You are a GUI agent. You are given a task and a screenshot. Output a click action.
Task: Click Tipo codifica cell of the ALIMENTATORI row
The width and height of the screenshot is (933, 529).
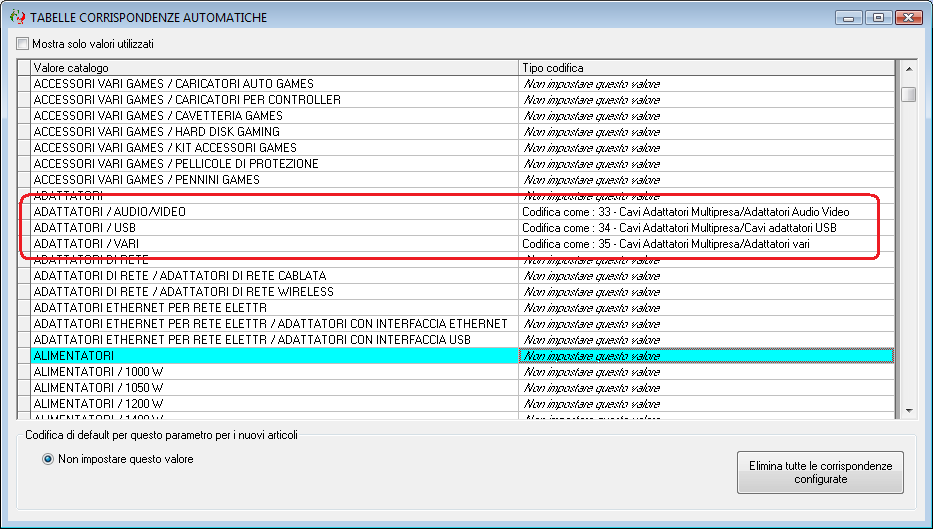click(706, 356)
